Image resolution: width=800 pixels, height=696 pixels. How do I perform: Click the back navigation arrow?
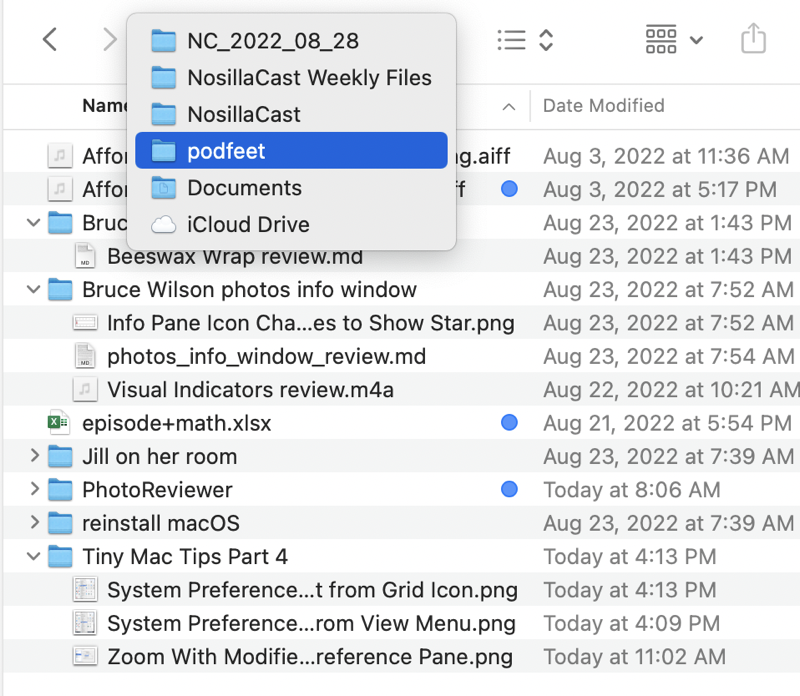click(x=49, y=40)
